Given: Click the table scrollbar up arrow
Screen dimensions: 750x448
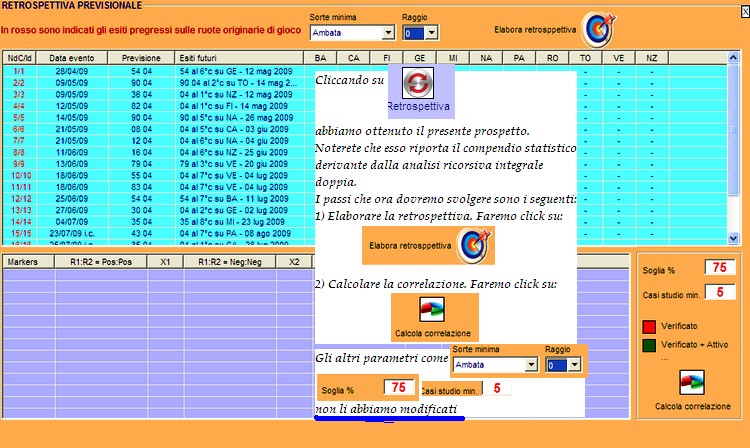Looking at the screenshot, I should (733, 58).
